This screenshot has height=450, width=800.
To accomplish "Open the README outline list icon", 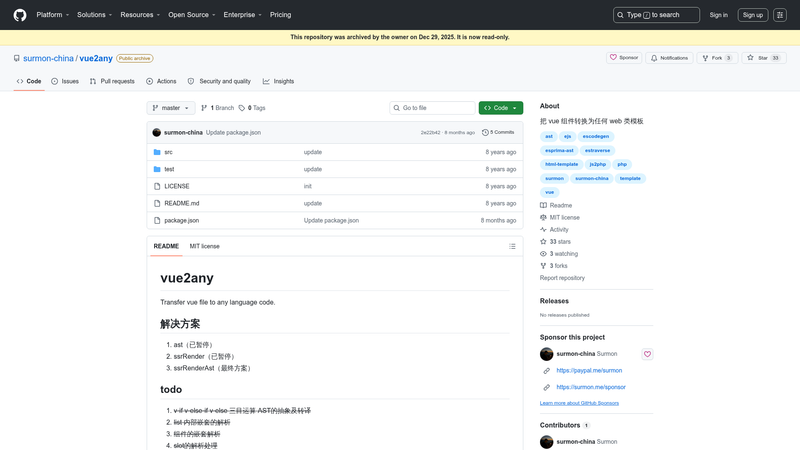I will click(512, 246).
